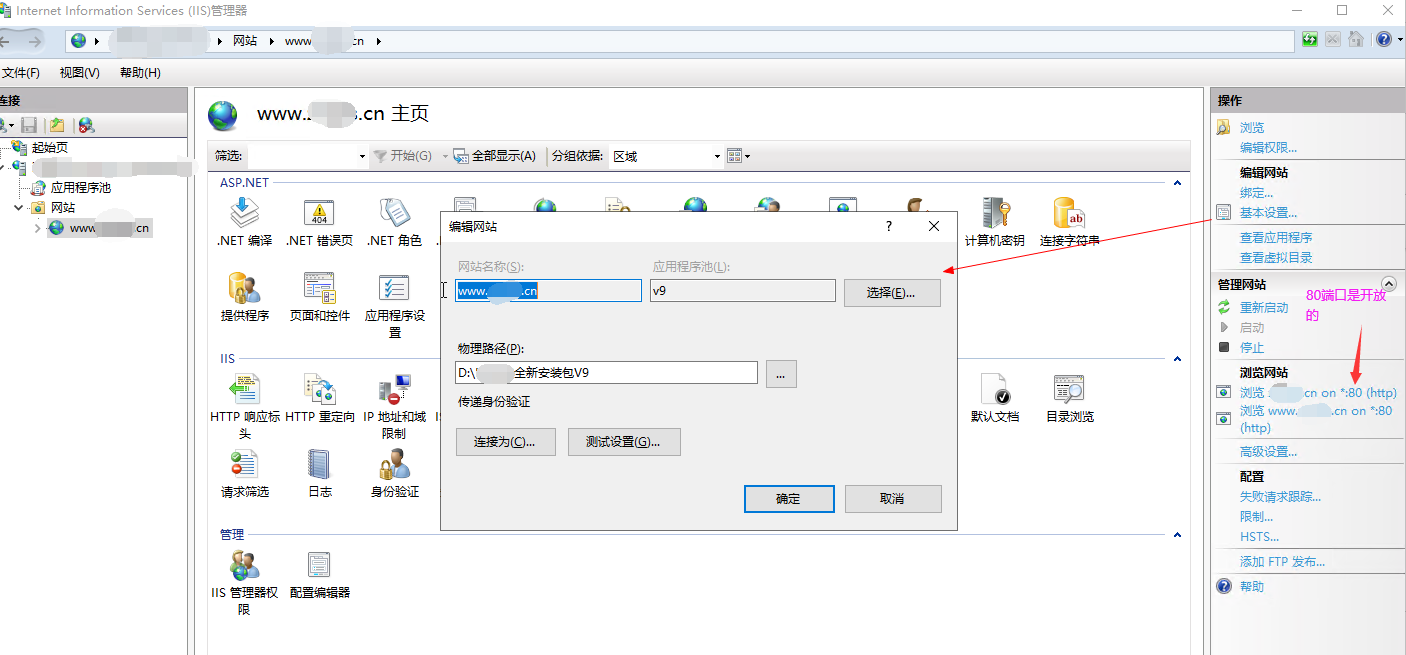Collapse the ASP.NET section group
Screen dimensions: 1406x655
[1177, 183]
